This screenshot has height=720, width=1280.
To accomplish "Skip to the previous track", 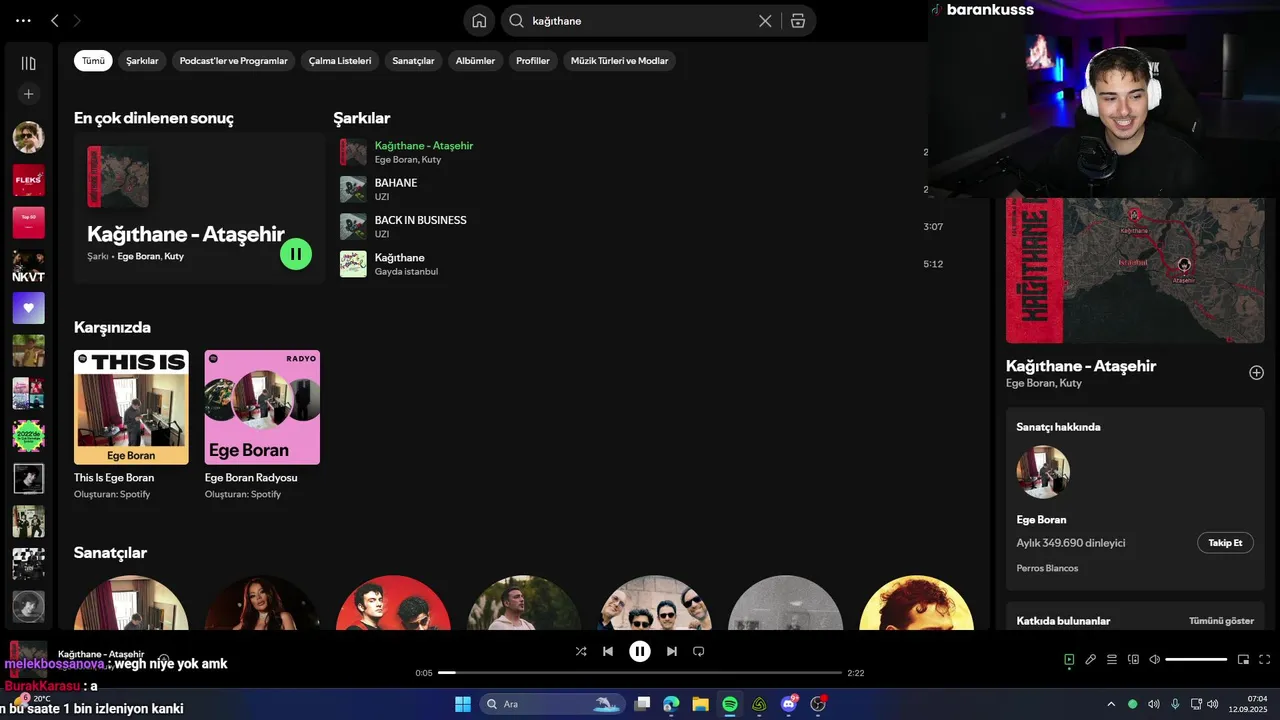I will [x=608, y=651].
